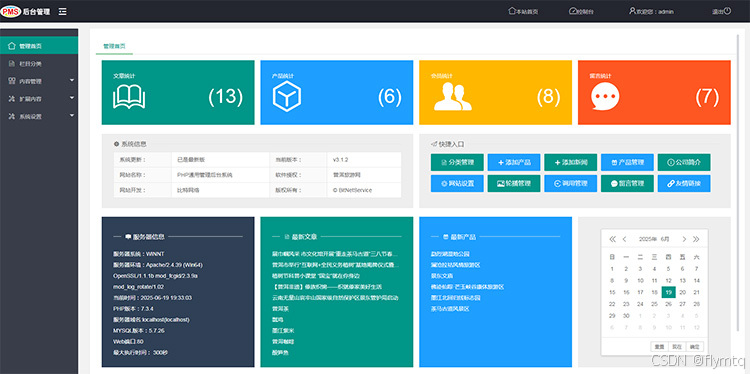Expand the 扩展内容 sidebar arrow
Screen dimensions: 750x374
(72, 98)
